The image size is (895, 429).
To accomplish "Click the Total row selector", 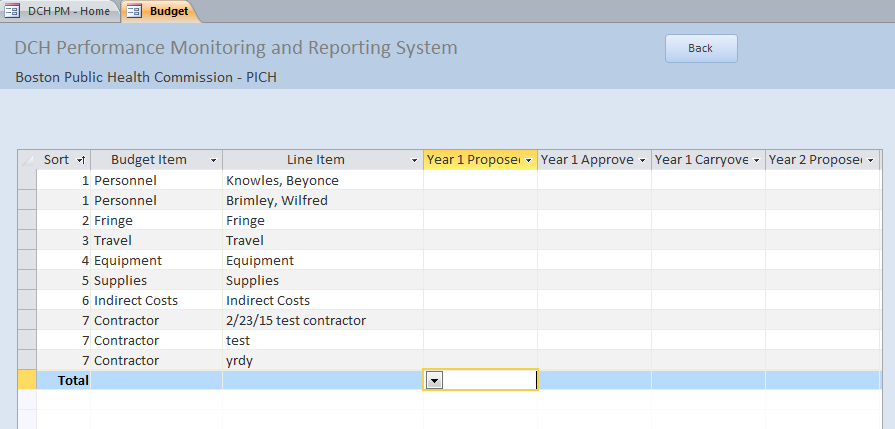I will 27,380.
